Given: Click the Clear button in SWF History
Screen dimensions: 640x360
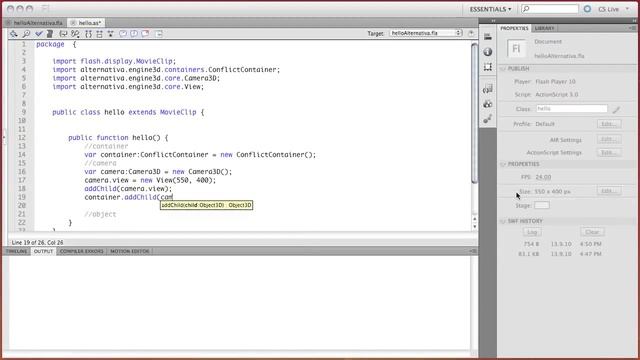Looking at the screenshot, I should click(x=592, y=232).
